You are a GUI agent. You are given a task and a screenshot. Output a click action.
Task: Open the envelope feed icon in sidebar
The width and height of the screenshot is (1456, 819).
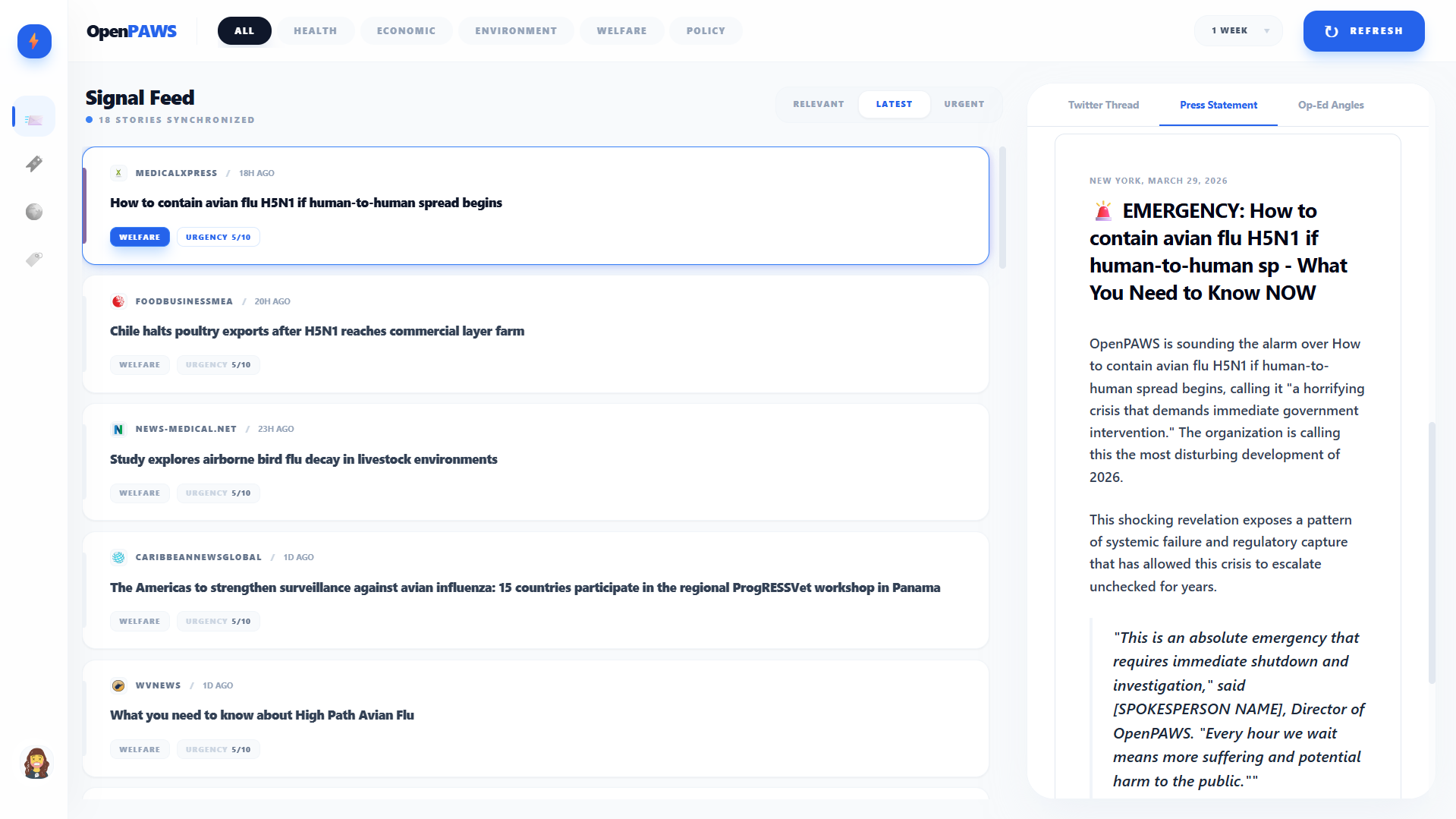click(34, 119)
